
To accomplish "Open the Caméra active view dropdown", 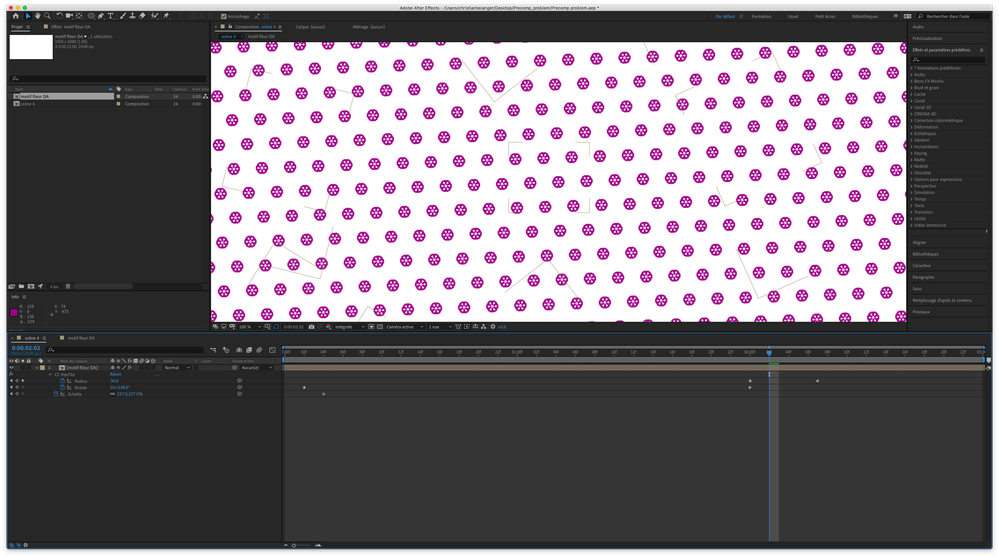I will [x=405, y=326].
